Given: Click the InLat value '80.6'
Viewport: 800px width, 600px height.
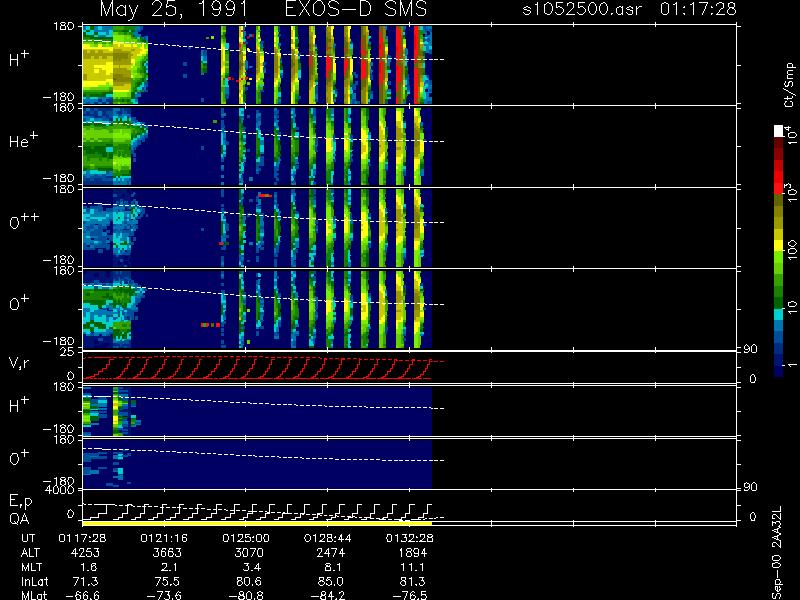Looking at the screenshot, I should coord(249,582).
